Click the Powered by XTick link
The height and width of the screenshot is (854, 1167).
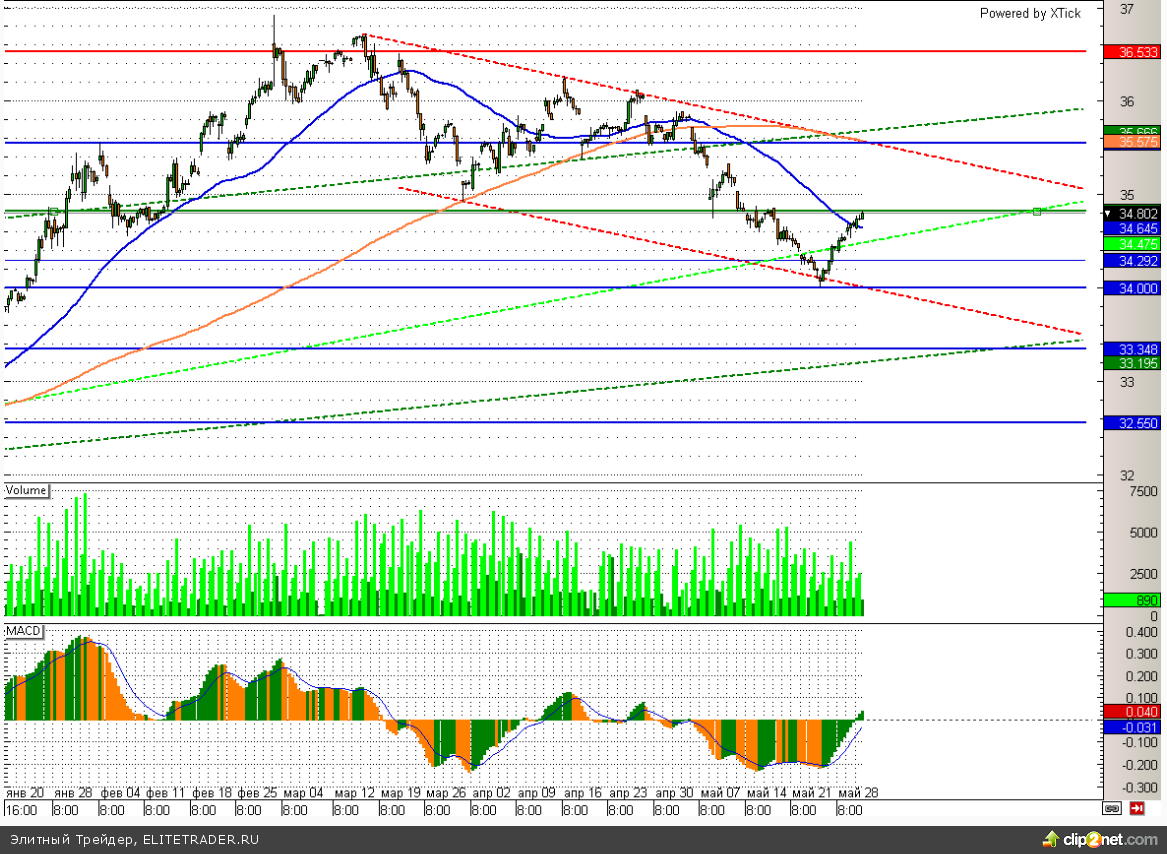click(1029, 13)
